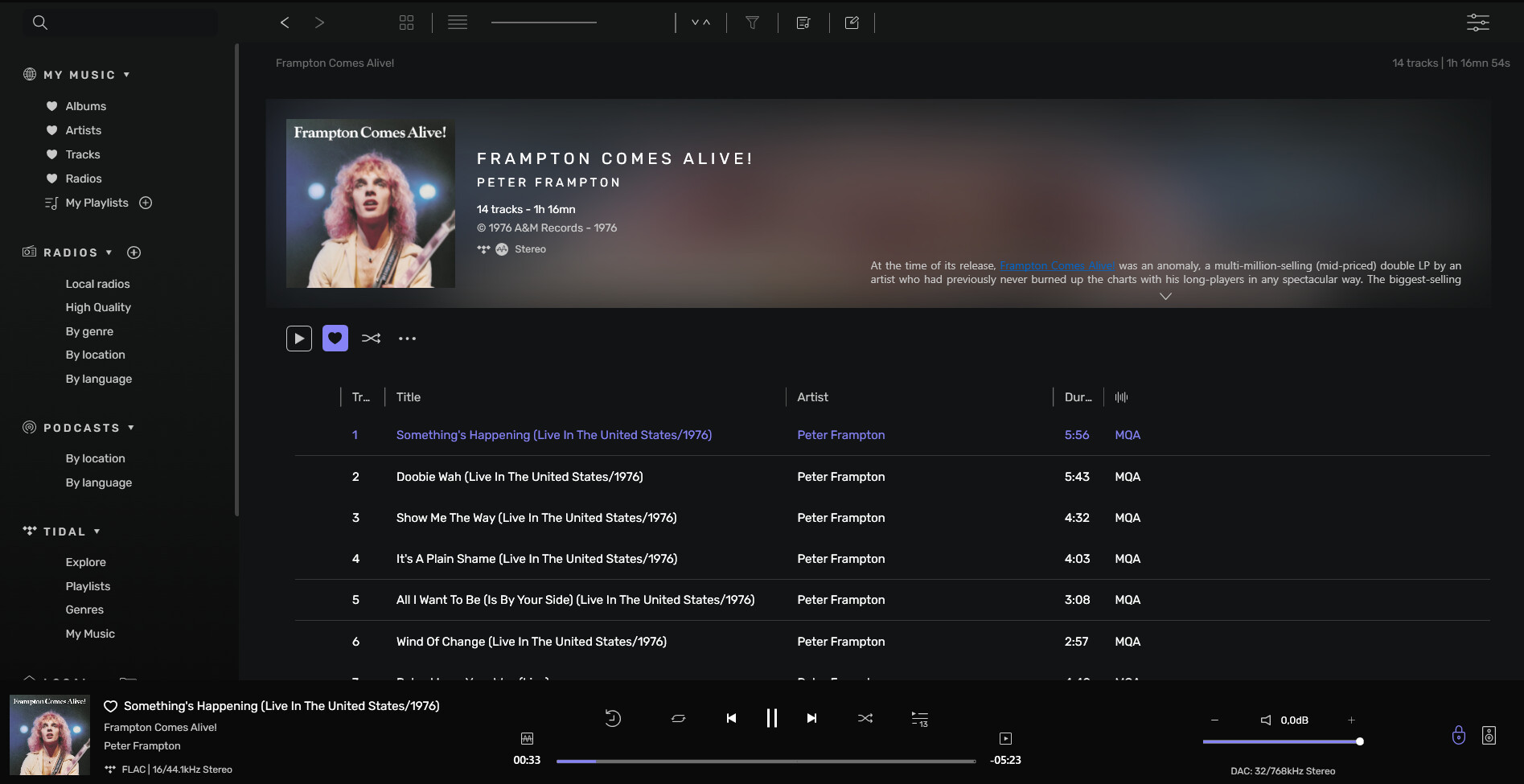Image resolution: width=1524 pixels, height=784 pixels.
Task: Switch to grid view layout
Action: pyautogui.click(x=407, y=23)
